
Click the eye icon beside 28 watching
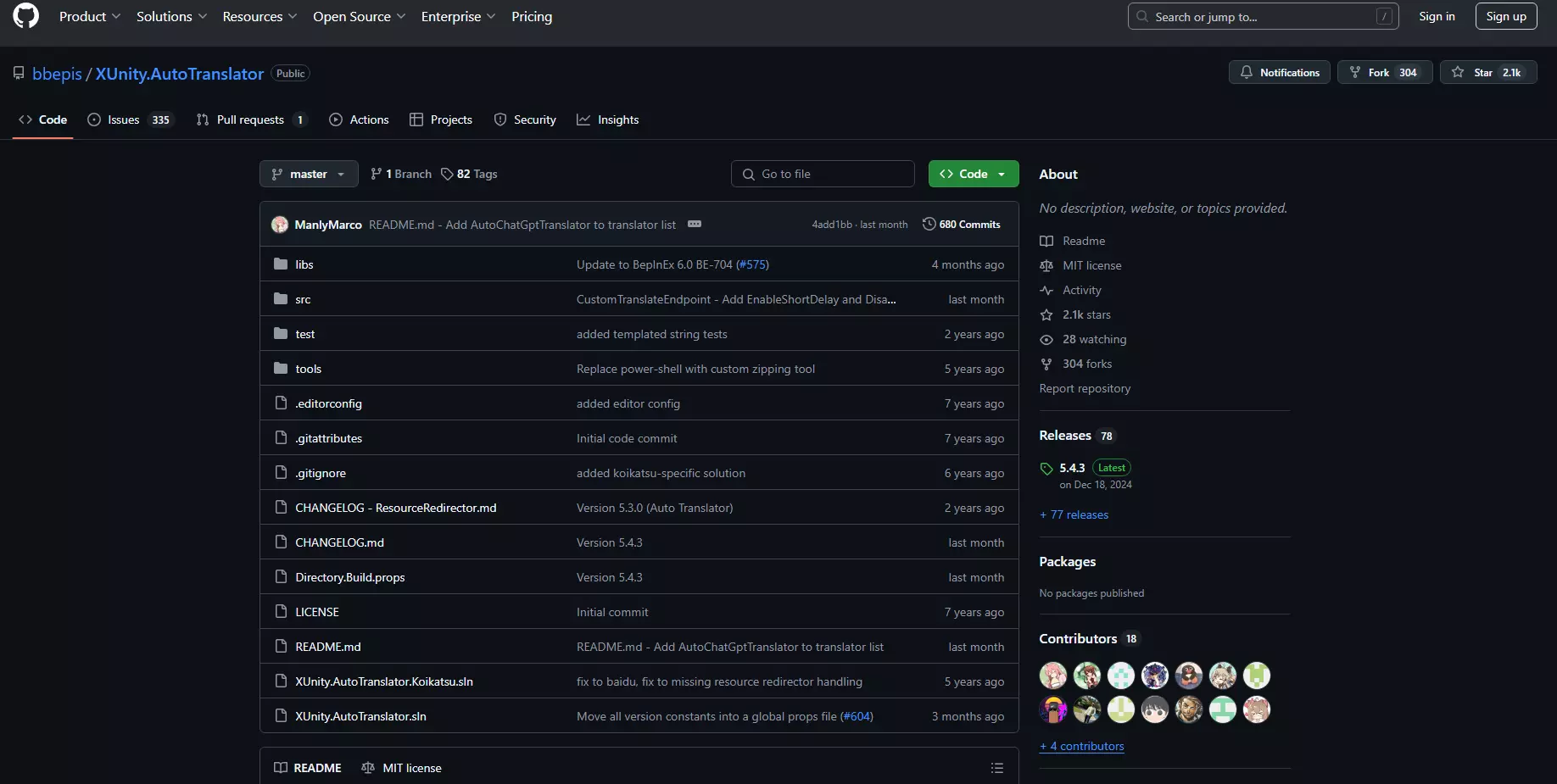[x=1046, y=339]
